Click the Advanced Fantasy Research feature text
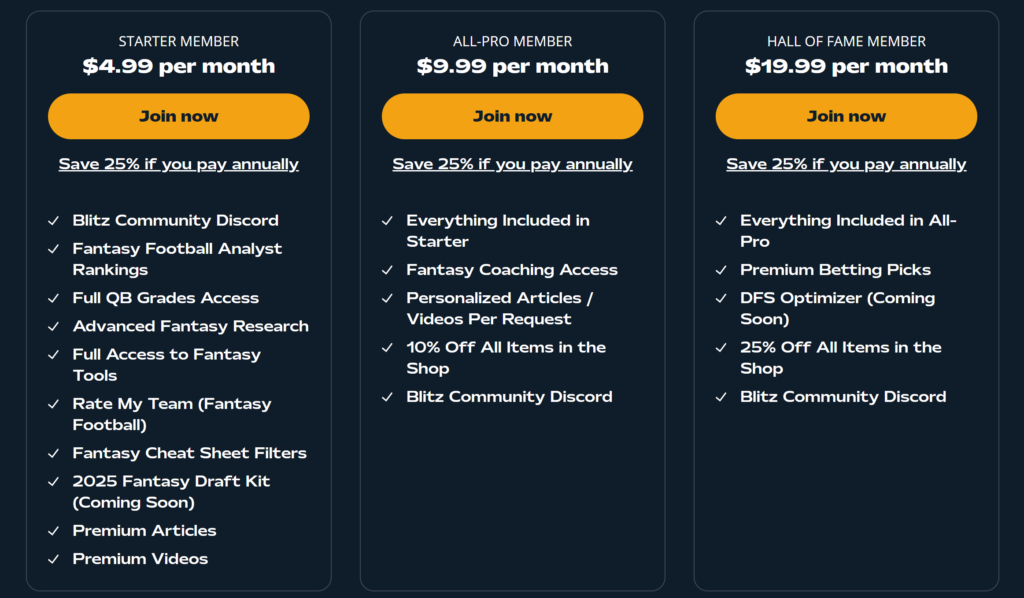 [x=190, y=326]
